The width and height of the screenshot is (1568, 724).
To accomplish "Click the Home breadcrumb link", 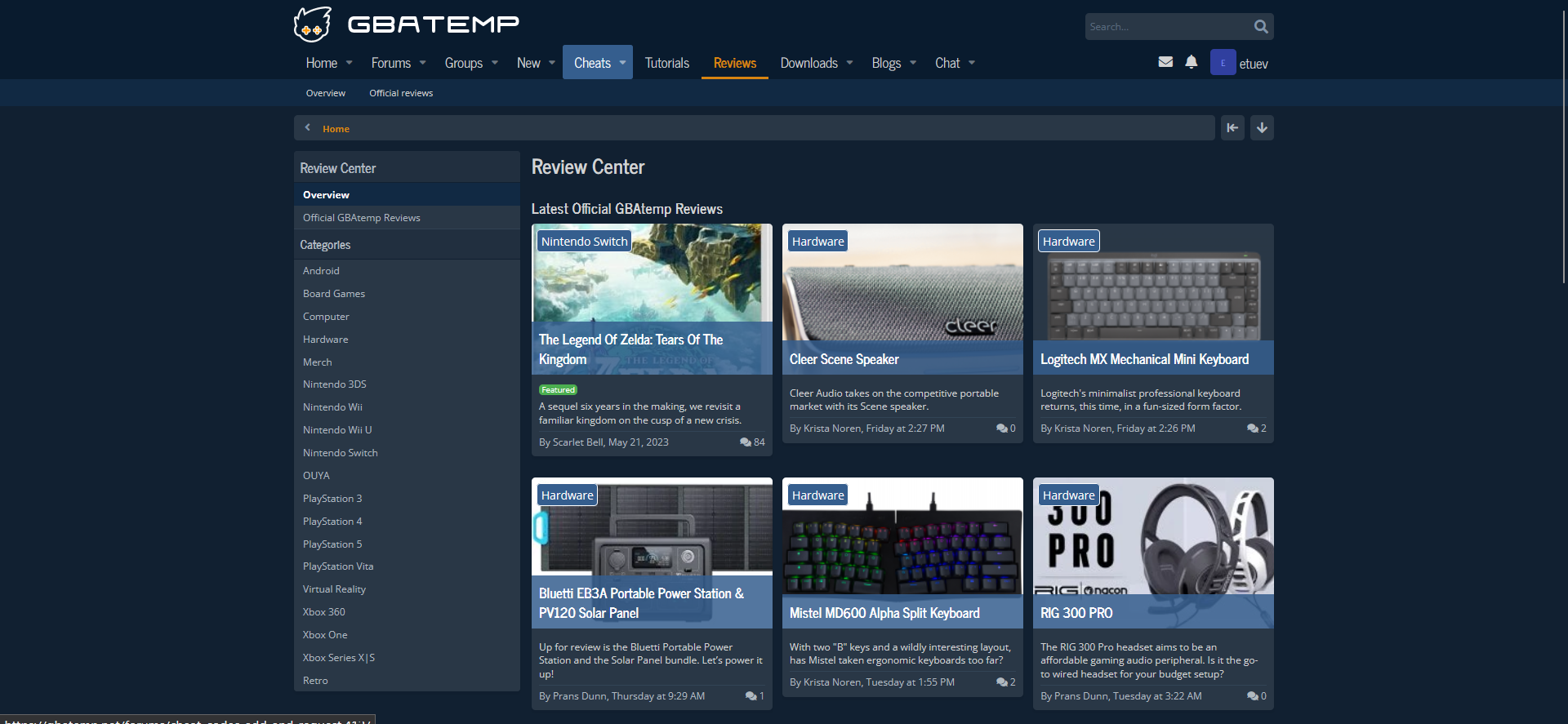I will pyautogui.click(x=336, y=129).
